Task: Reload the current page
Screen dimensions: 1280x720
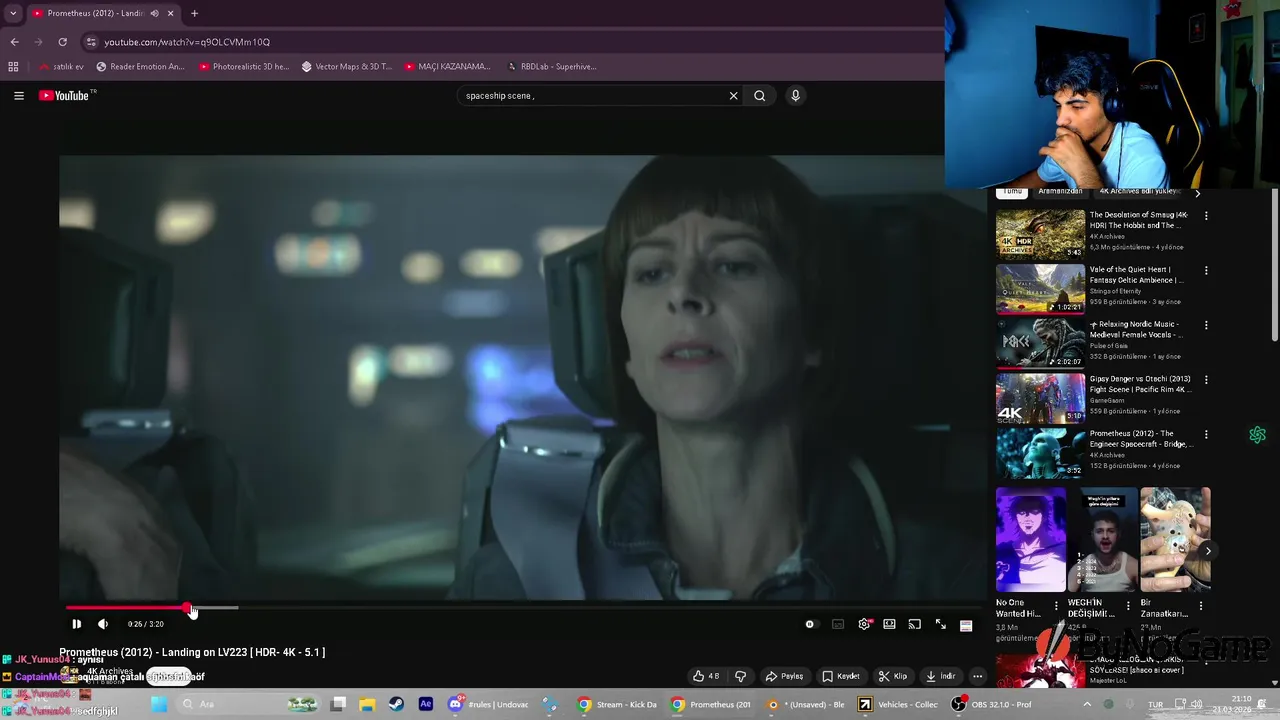Action: click(62, 42)
